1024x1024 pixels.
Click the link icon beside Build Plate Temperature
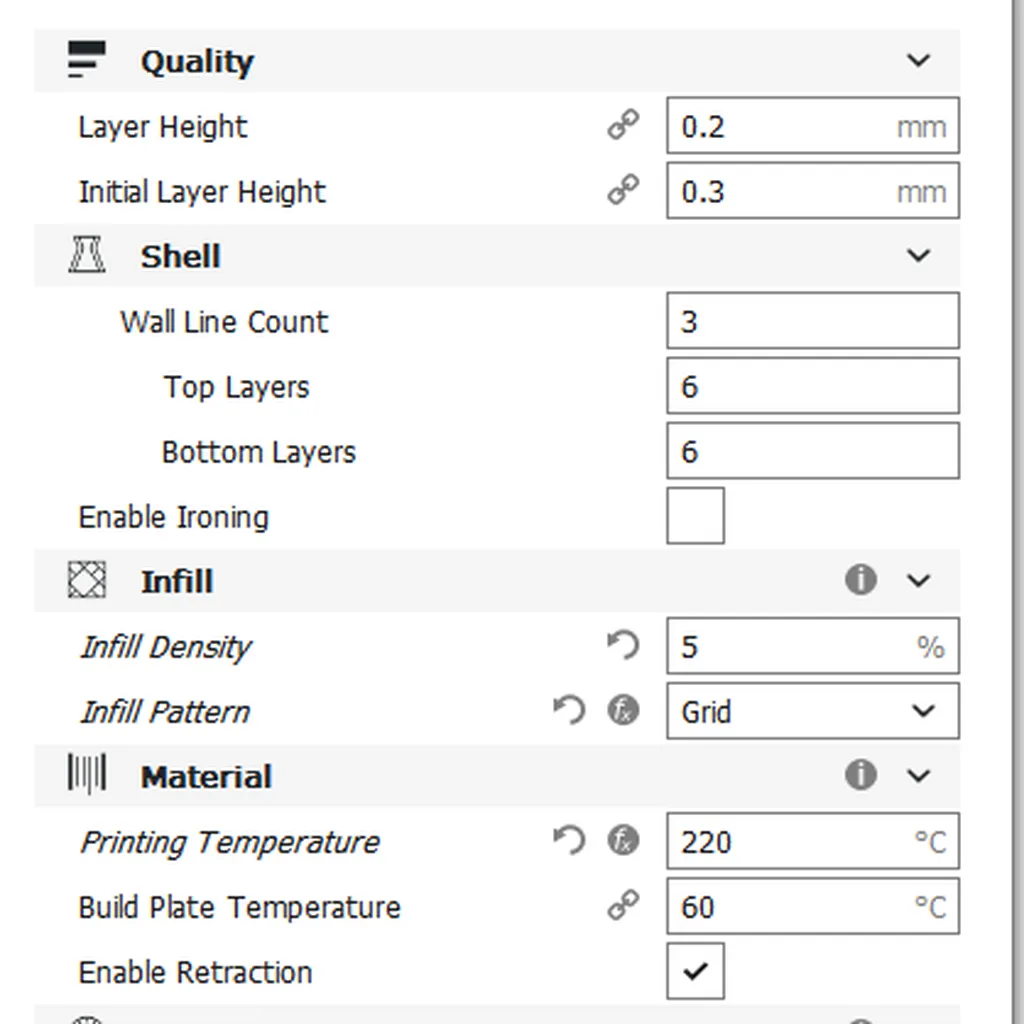(623, 906)
